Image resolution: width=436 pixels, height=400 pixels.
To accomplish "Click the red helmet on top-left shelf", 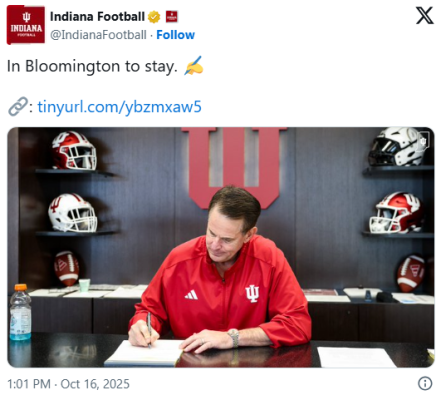I will 74,151.
